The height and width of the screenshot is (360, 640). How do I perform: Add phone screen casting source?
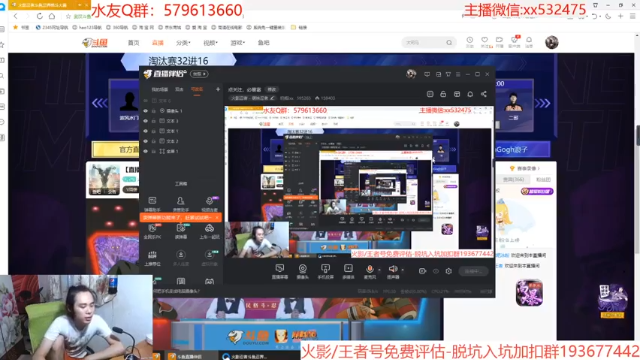click(325, 271)
